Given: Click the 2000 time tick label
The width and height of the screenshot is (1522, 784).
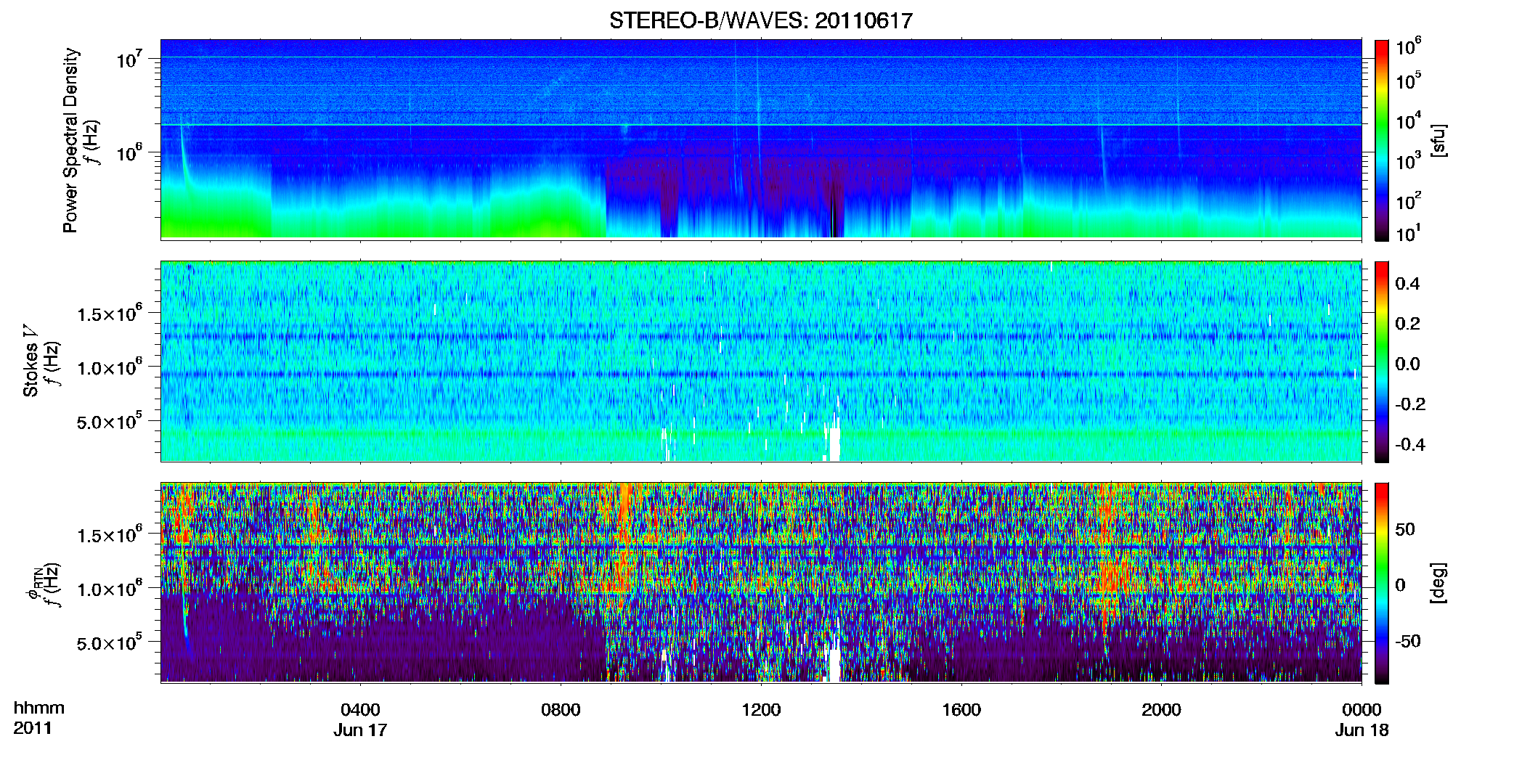Looking at the screenshot, I should (1161, 710).
